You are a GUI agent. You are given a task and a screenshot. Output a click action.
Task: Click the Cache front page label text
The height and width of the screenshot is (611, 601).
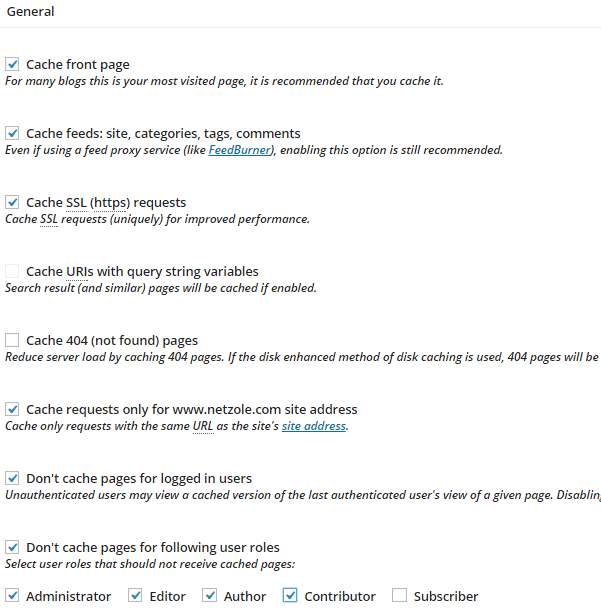(x=77, y=64)
